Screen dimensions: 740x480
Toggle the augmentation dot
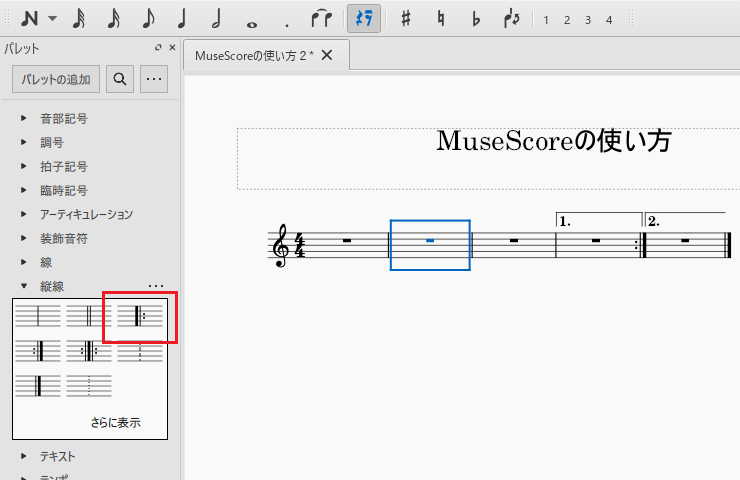coord(286,25)
